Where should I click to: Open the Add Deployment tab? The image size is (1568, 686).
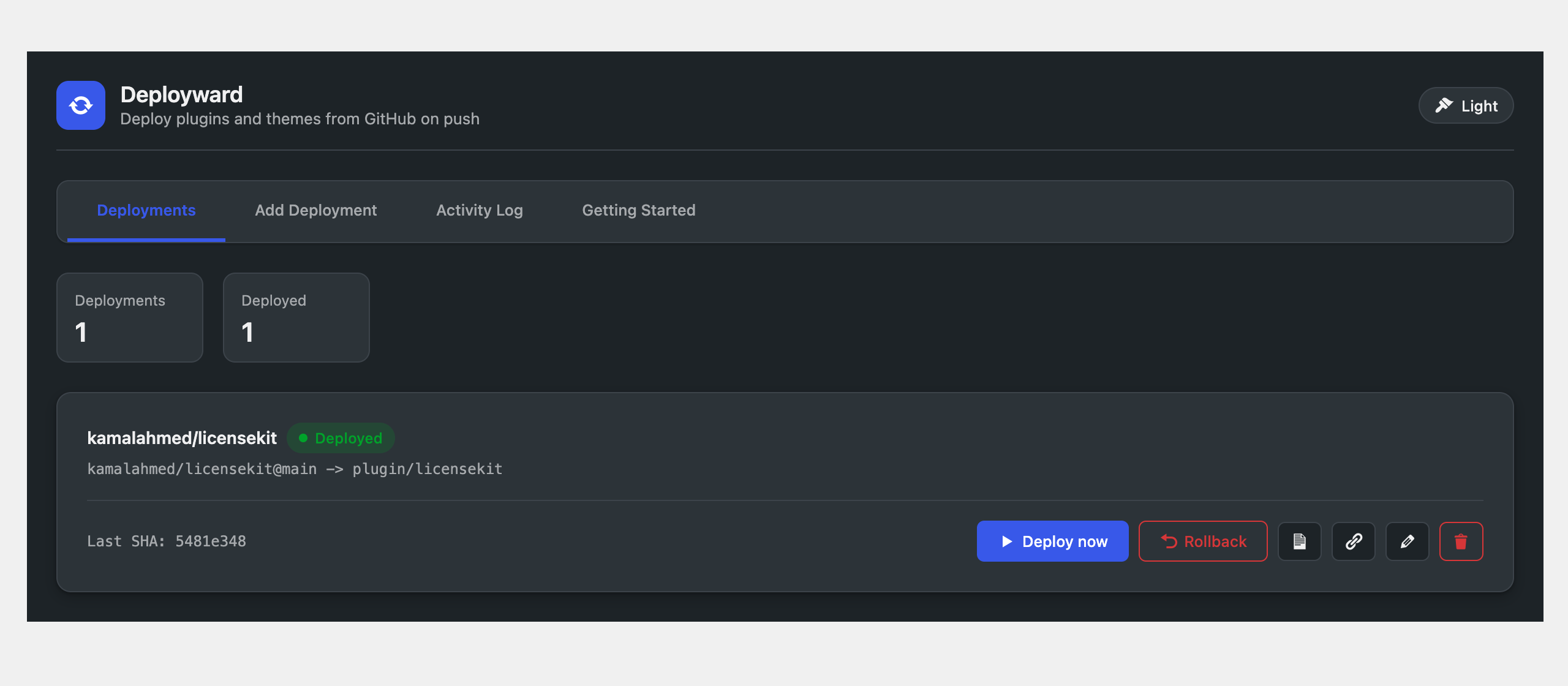pos(315,210)
